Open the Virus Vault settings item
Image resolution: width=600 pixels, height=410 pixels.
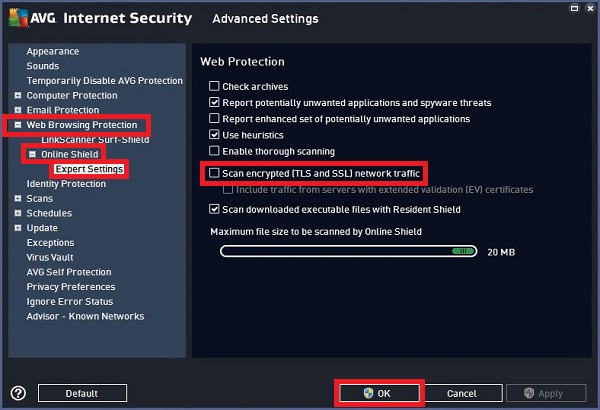click(x=50, y=257)
